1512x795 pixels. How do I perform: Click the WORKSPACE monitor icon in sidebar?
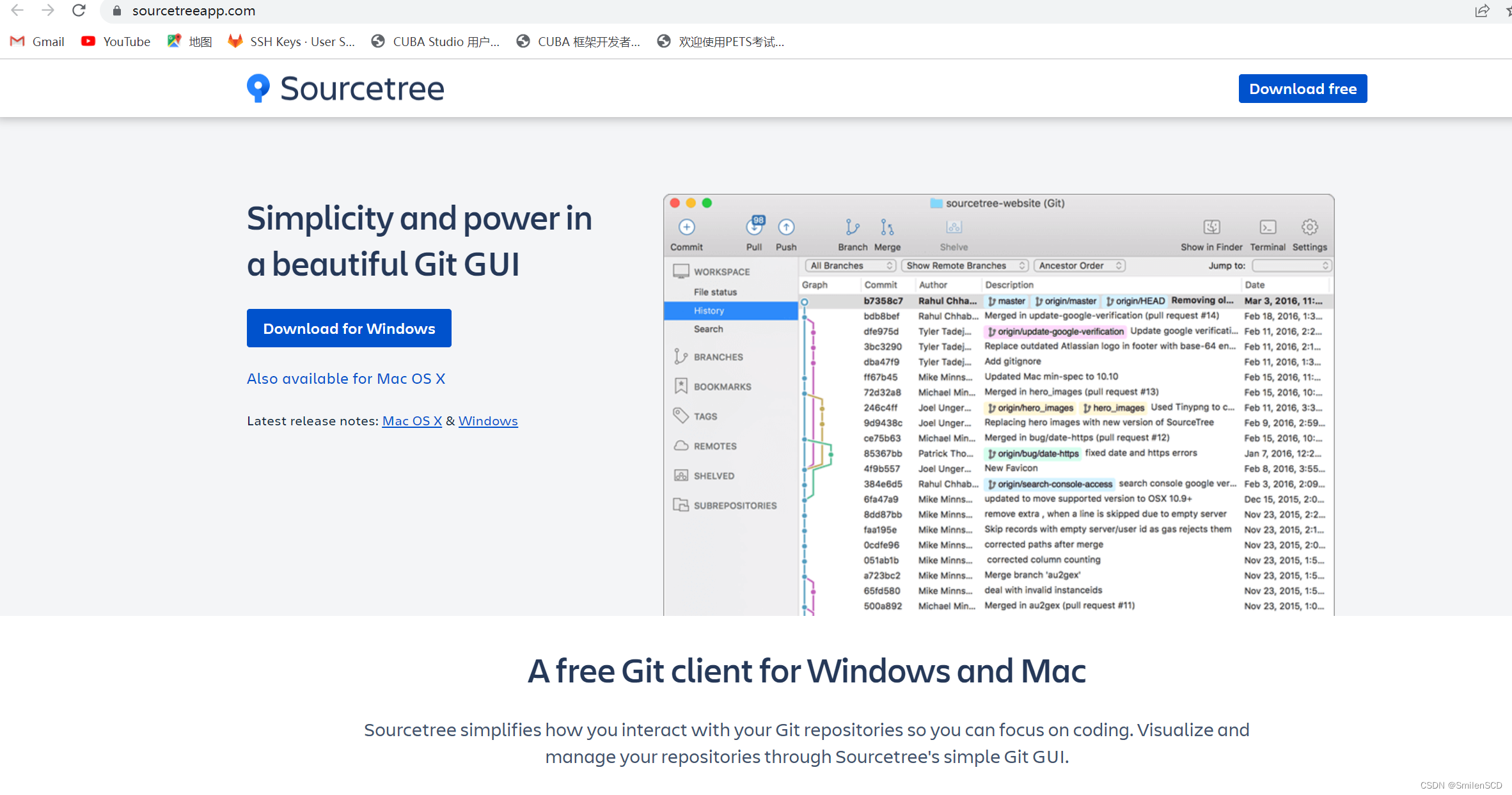681,271
